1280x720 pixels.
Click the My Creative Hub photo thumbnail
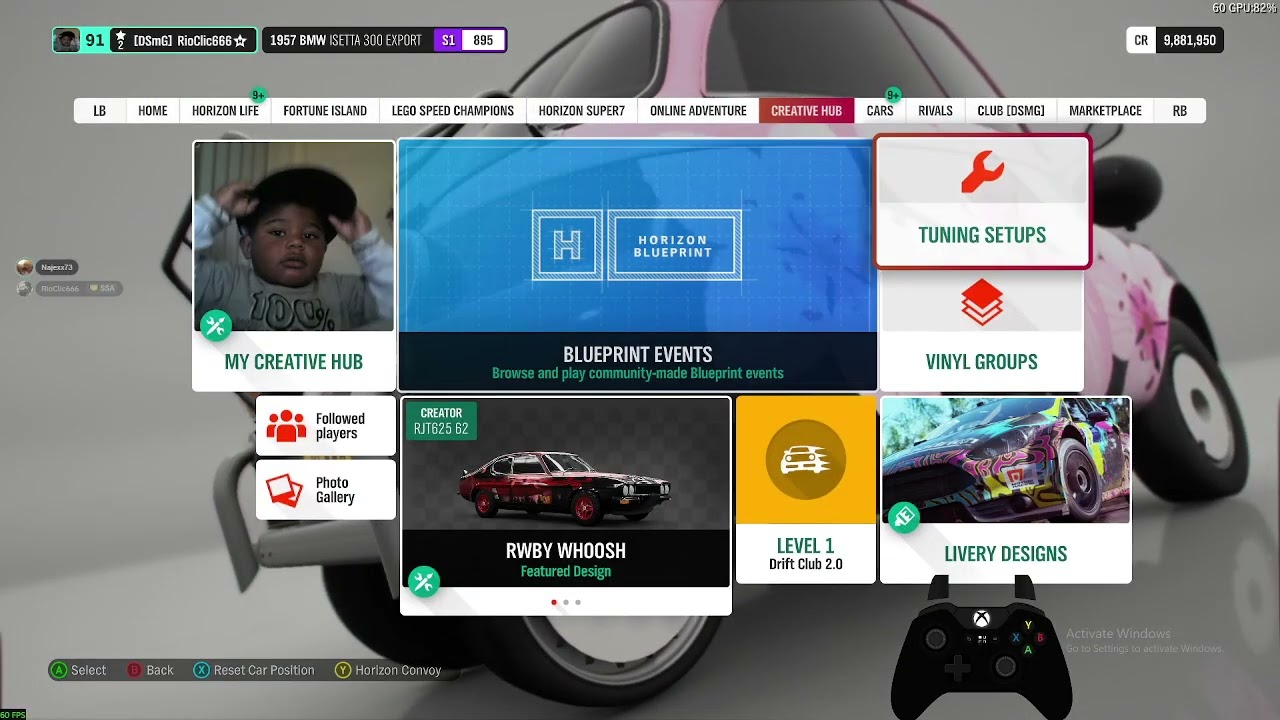294,237
